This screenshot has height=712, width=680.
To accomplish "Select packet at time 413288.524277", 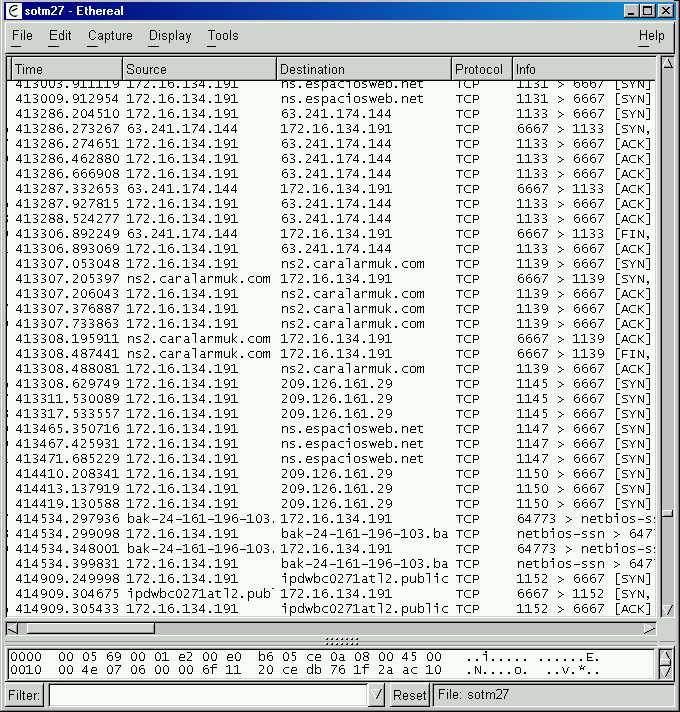I will pyautogui.click(x=331, y=218).
